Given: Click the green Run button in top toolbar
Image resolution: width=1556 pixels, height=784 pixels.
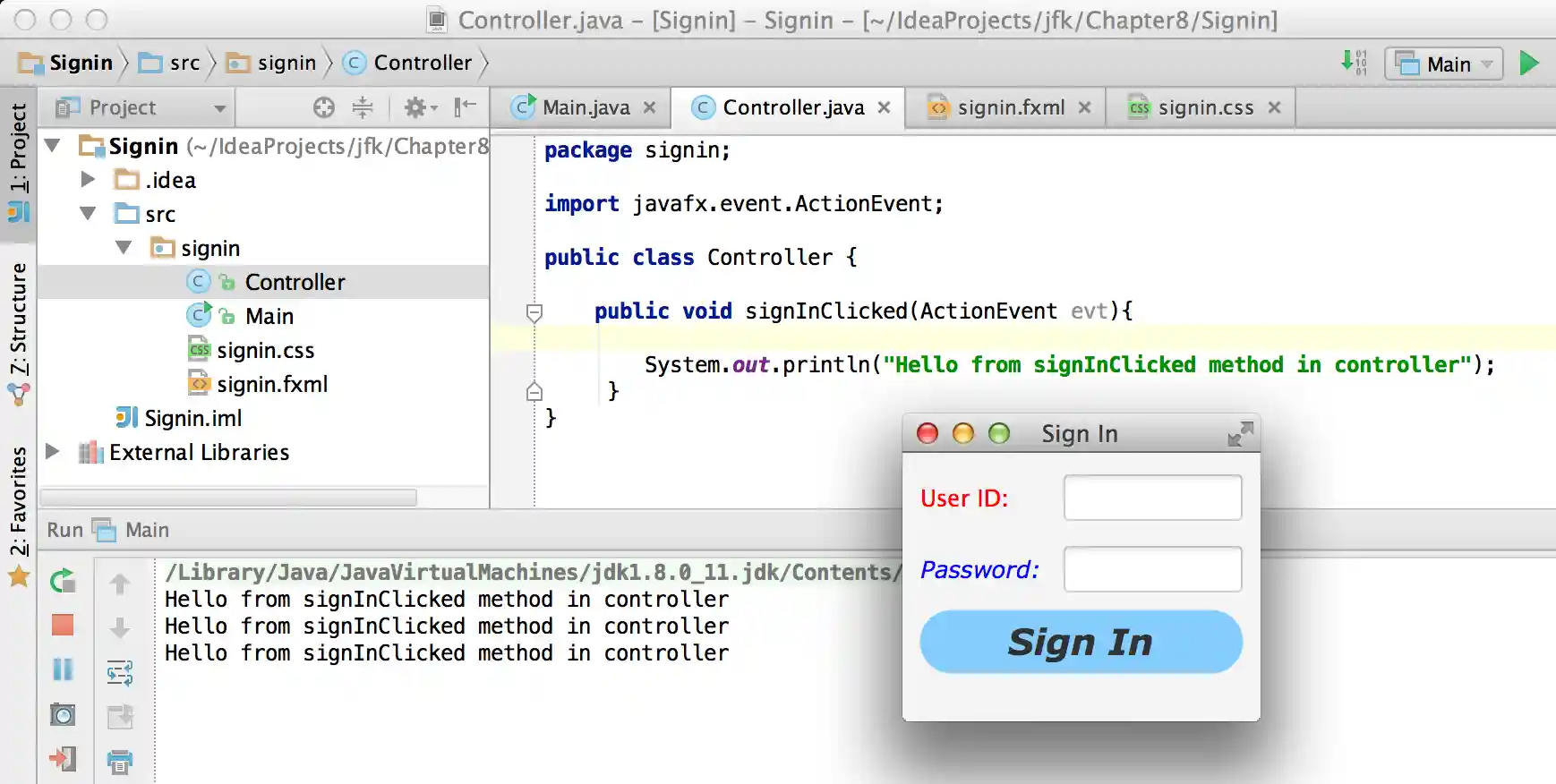Looking at the screenshot, I should 1528,64.
